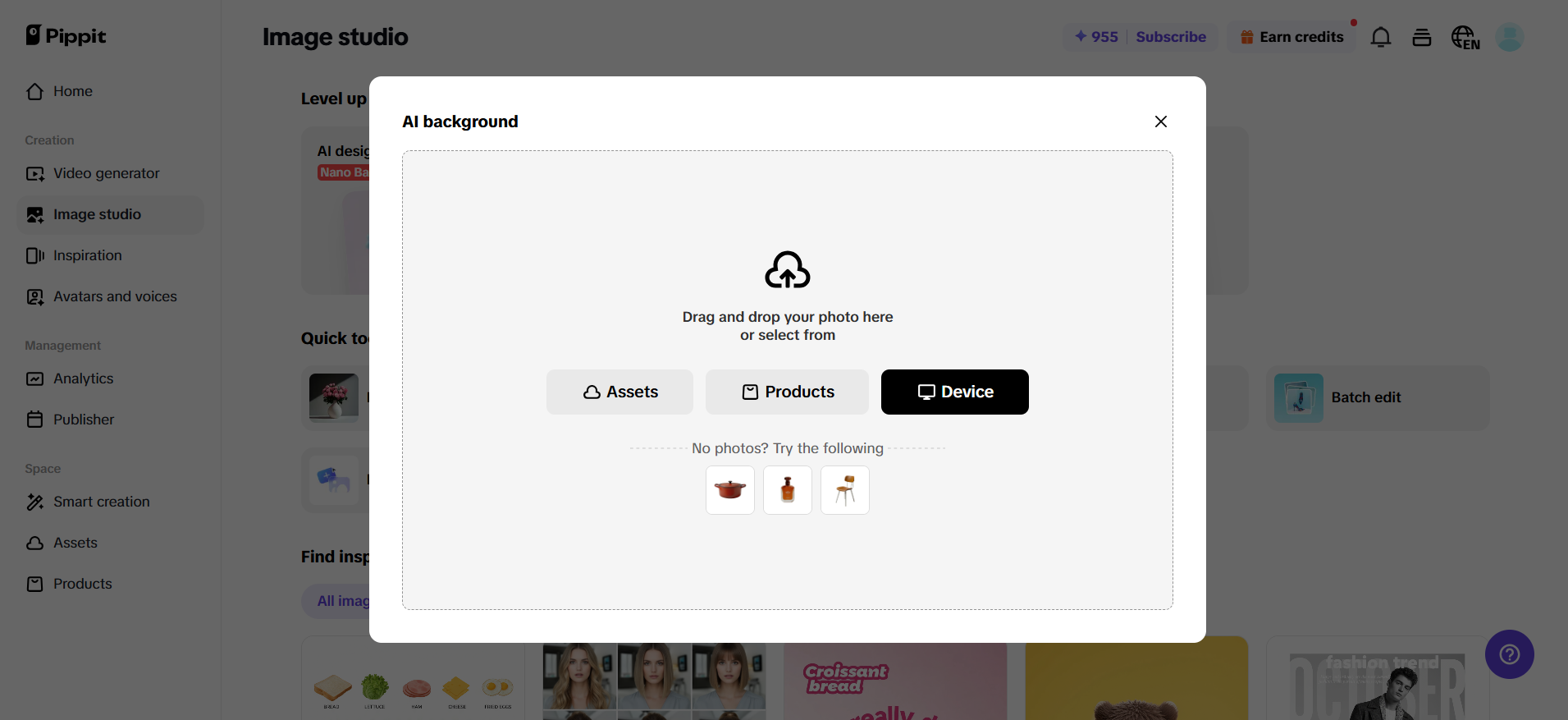Choose photo from Assets button

coord(619,392)
